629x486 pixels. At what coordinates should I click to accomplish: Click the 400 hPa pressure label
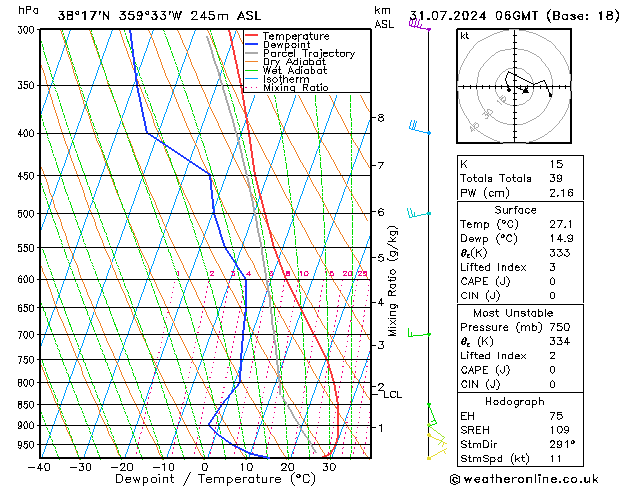(x=28, y=134)
